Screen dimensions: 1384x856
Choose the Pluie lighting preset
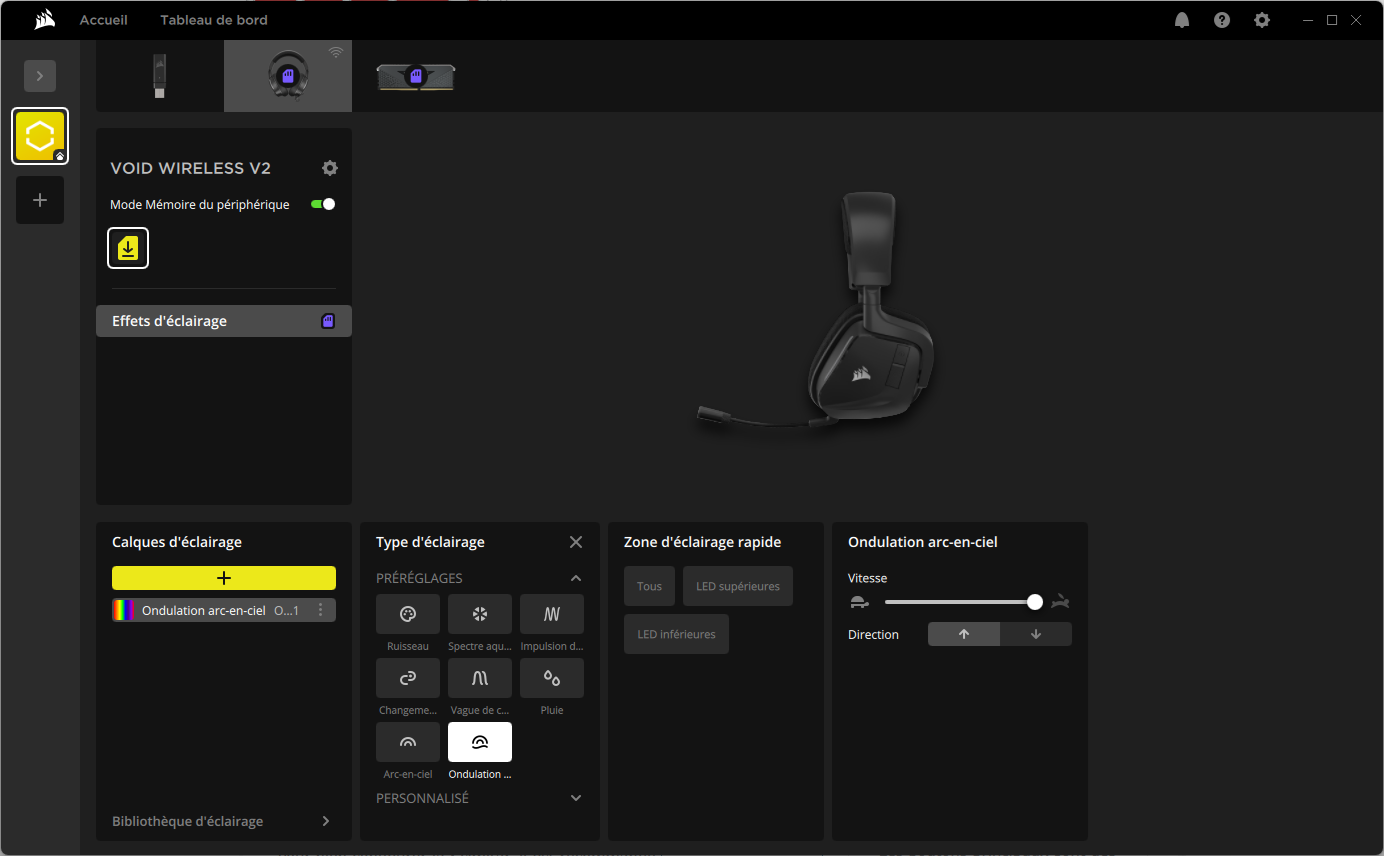point(552,678)
